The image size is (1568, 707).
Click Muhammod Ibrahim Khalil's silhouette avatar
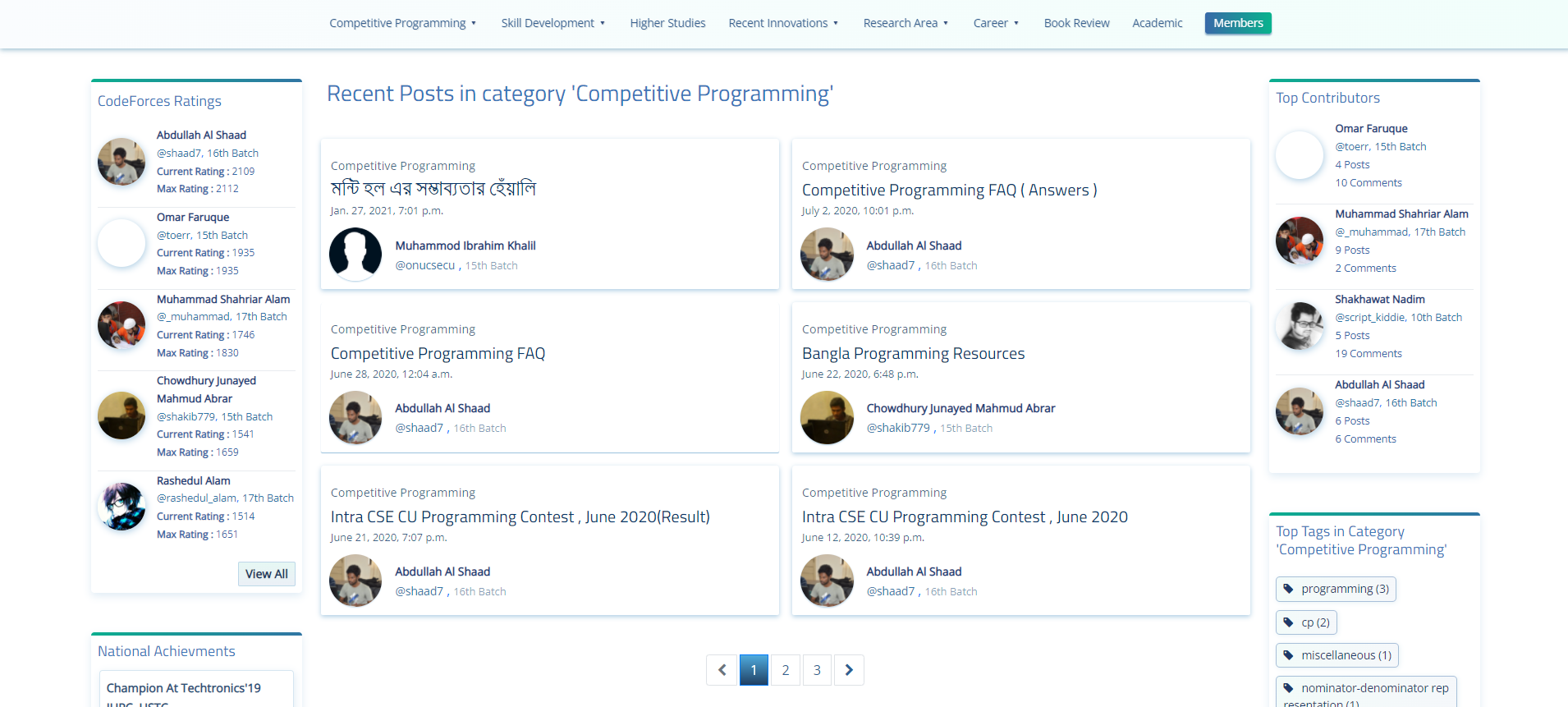[x=355, y=255]
